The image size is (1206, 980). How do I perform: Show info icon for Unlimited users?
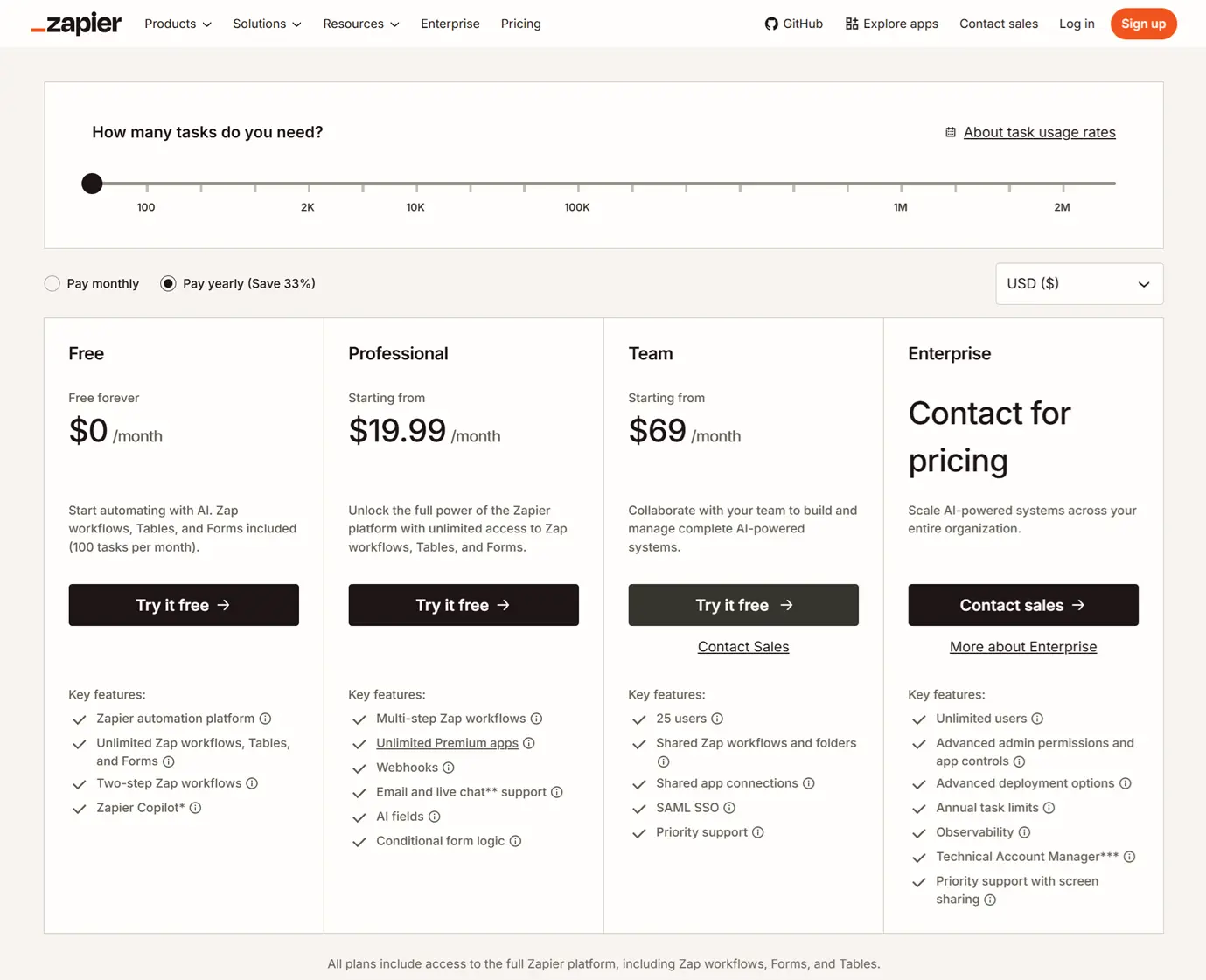coord(1037,719)
